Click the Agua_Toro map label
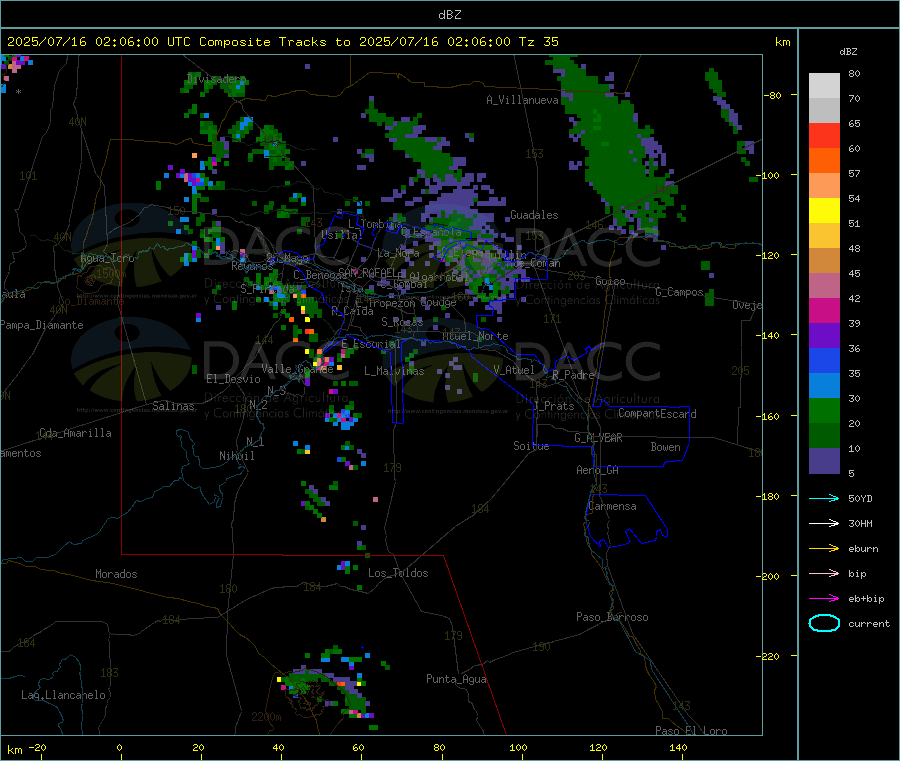This screenshot has width=900, height=761. point(107,258)
